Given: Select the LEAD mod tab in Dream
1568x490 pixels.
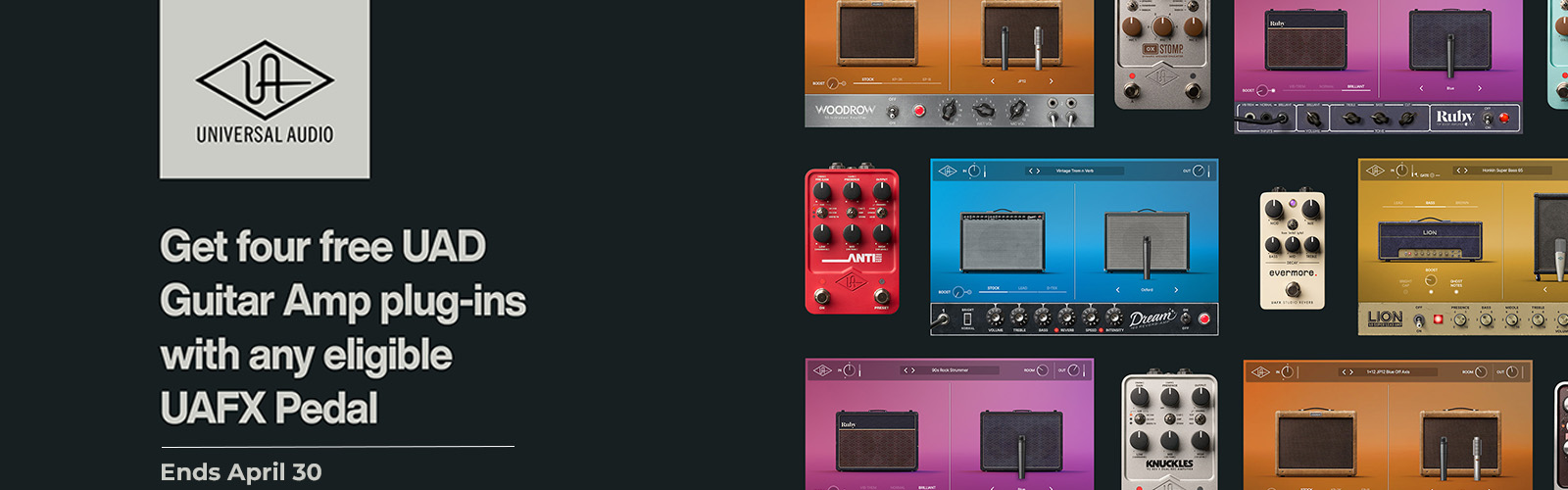Looking at the screenshot, I should click(1023, 289).
